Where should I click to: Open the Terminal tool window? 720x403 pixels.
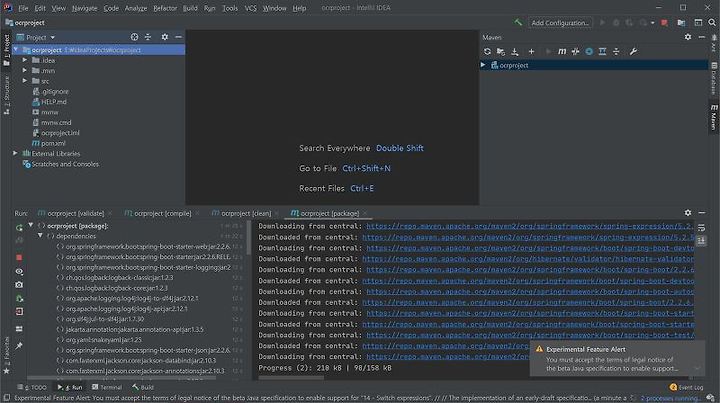click(107, 387)
